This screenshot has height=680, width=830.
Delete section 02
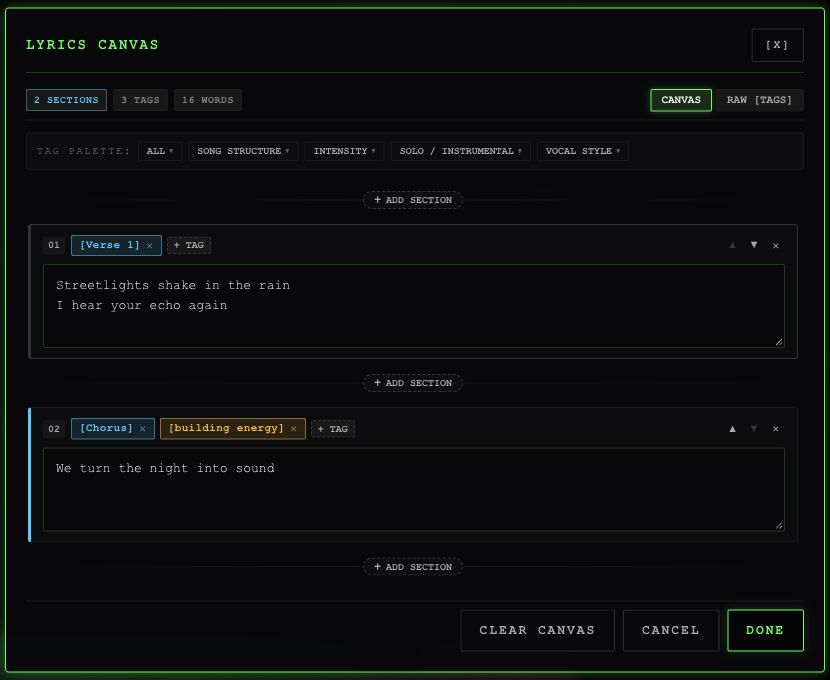(x=775, y=429)
